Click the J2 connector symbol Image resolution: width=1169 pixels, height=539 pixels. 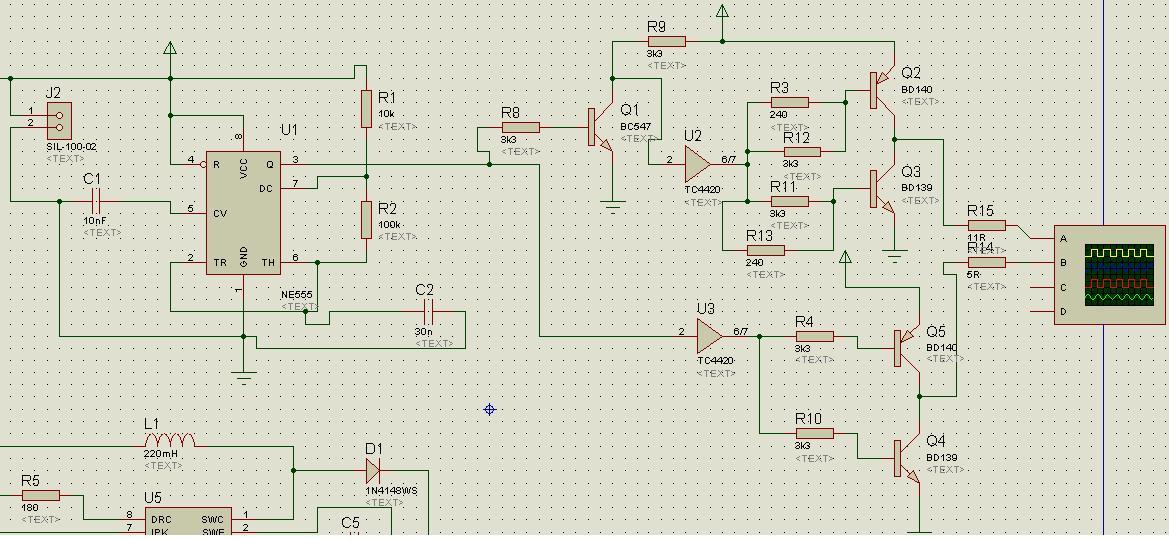click(58, 120)
